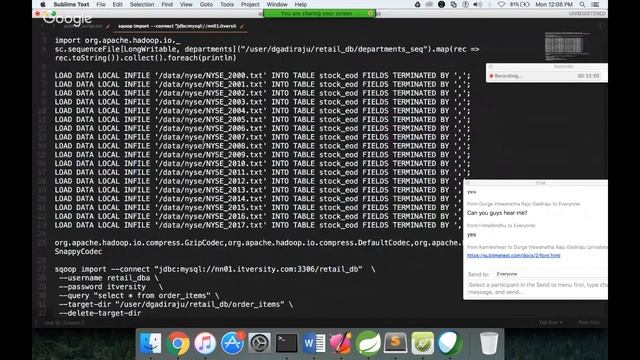Open Microsoft Word from the Dock
640x360 pixels.
(x=314, y=343)
